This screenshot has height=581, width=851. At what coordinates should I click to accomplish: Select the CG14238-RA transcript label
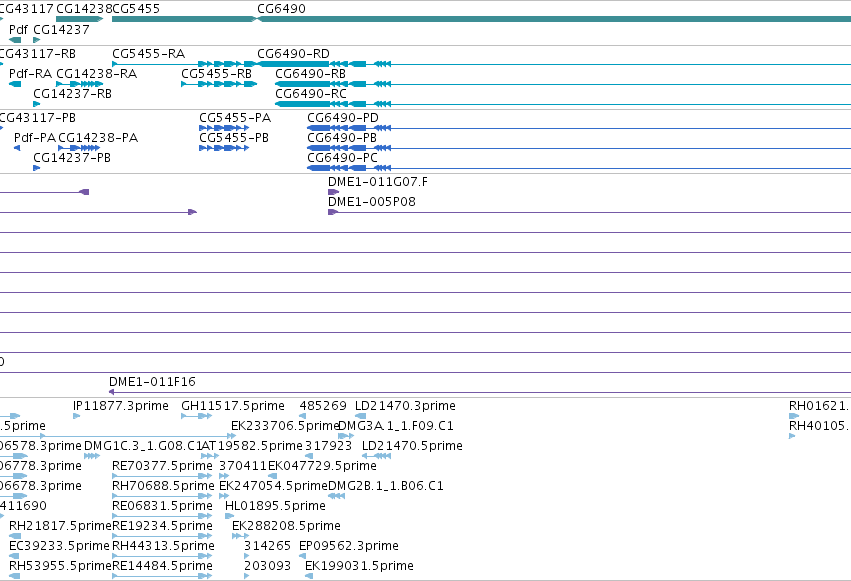pos(97,74)
